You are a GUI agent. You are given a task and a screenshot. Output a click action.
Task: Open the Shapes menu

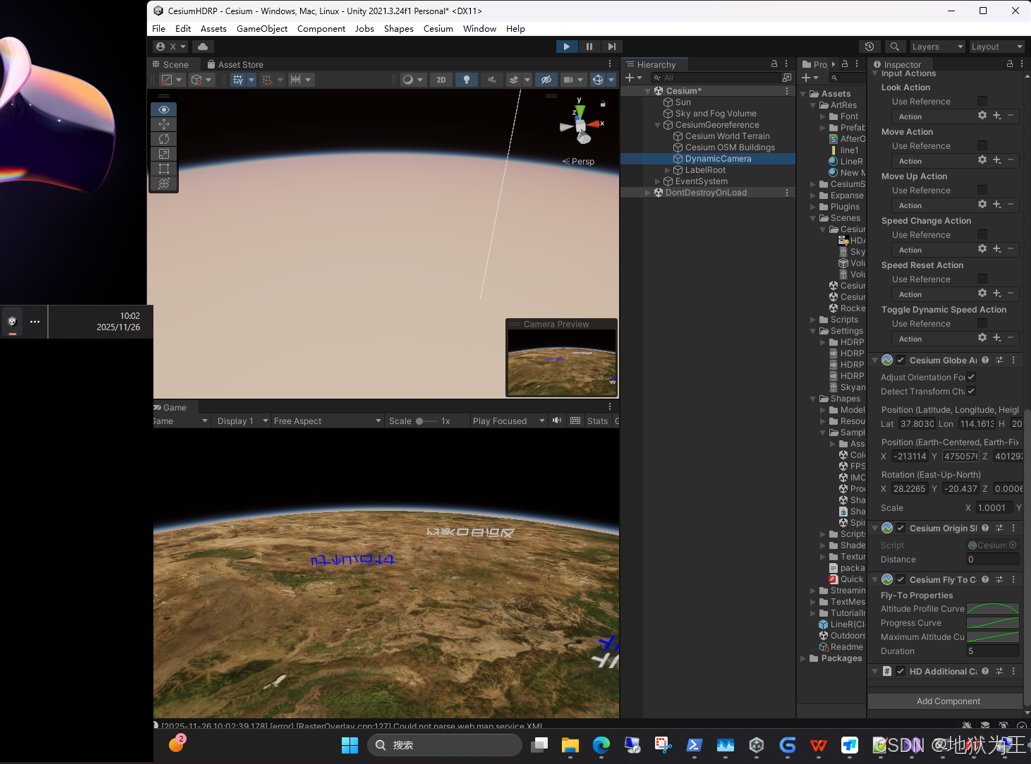398,29
